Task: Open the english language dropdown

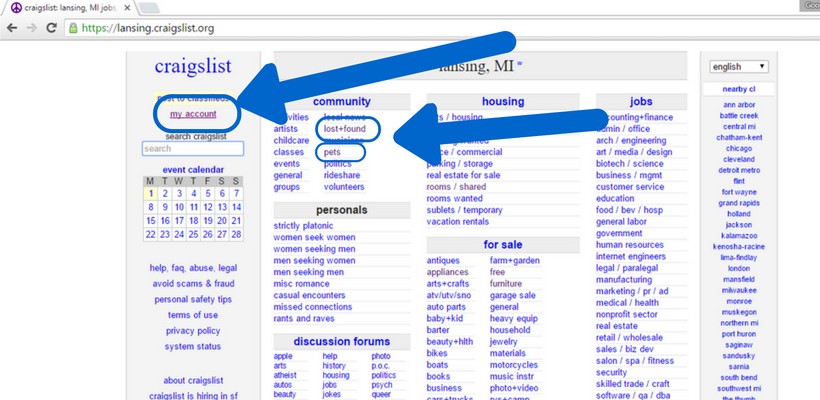Action: [x=738, y=66]
